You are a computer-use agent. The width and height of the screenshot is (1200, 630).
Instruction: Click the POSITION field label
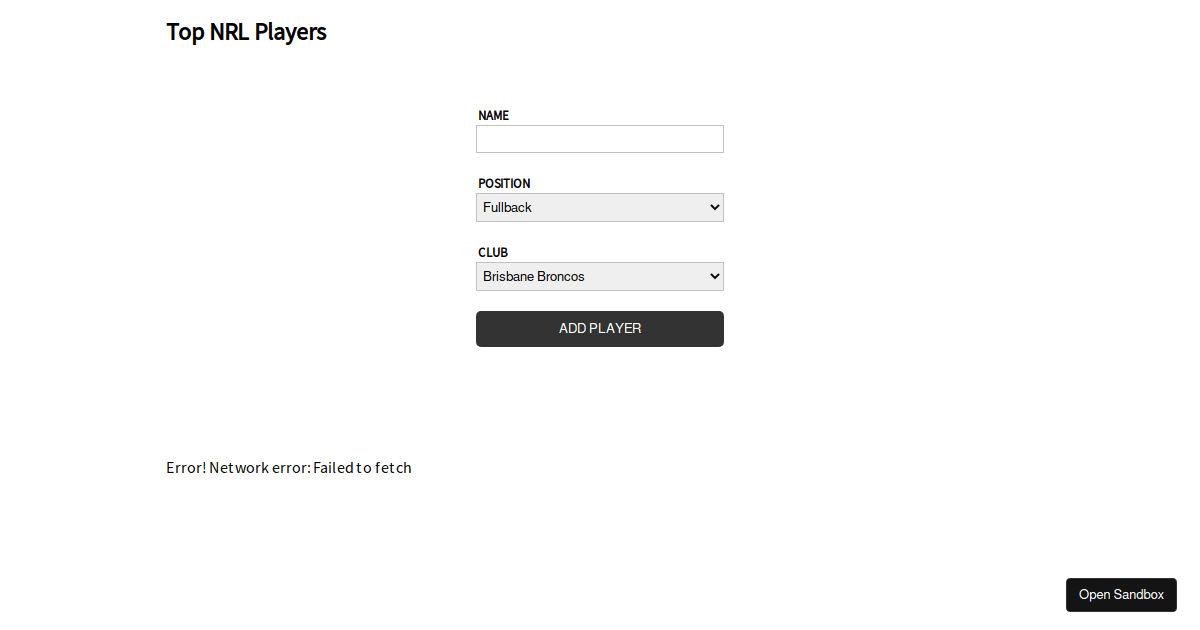[504, 184]
